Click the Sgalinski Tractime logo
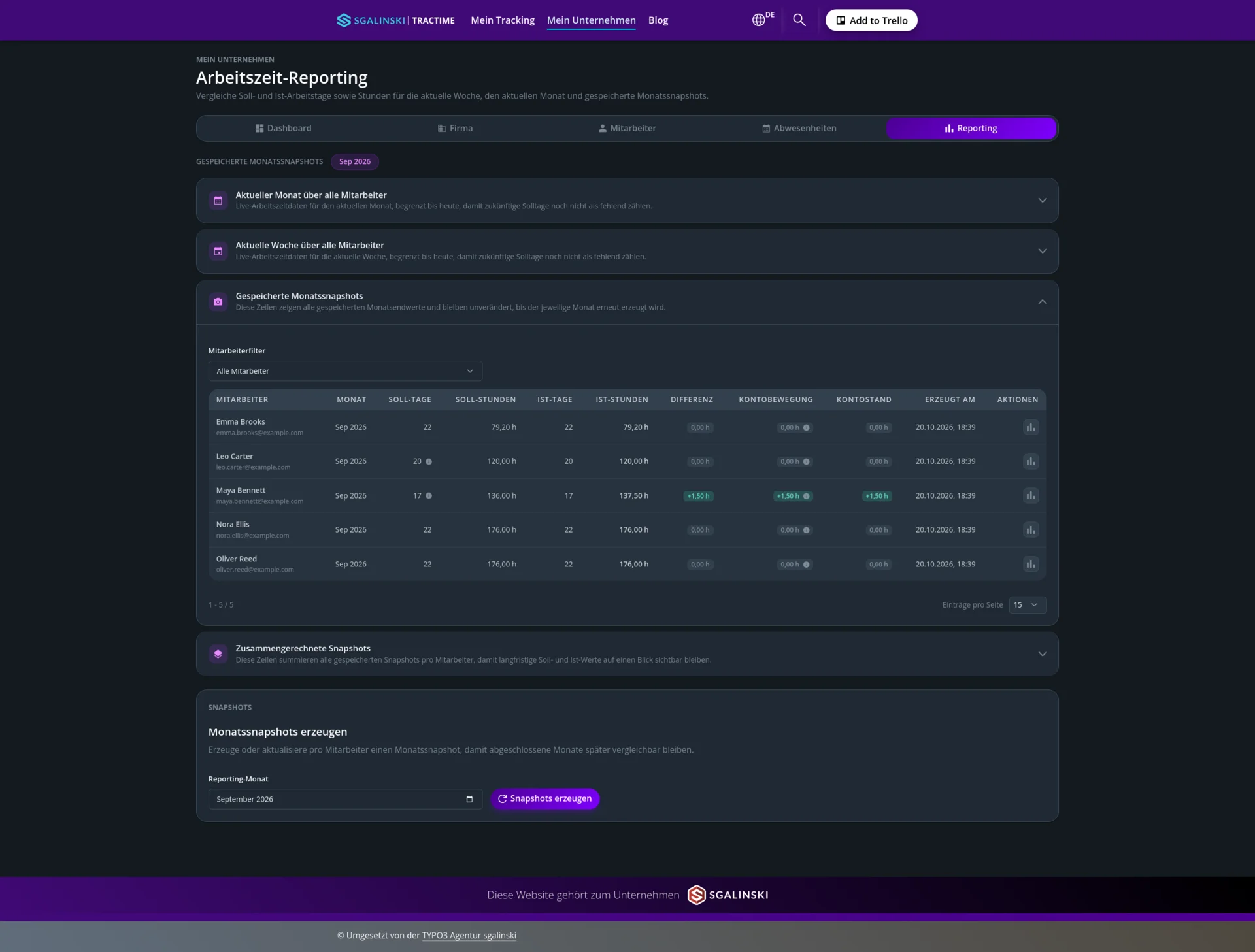 click(395, 20)
